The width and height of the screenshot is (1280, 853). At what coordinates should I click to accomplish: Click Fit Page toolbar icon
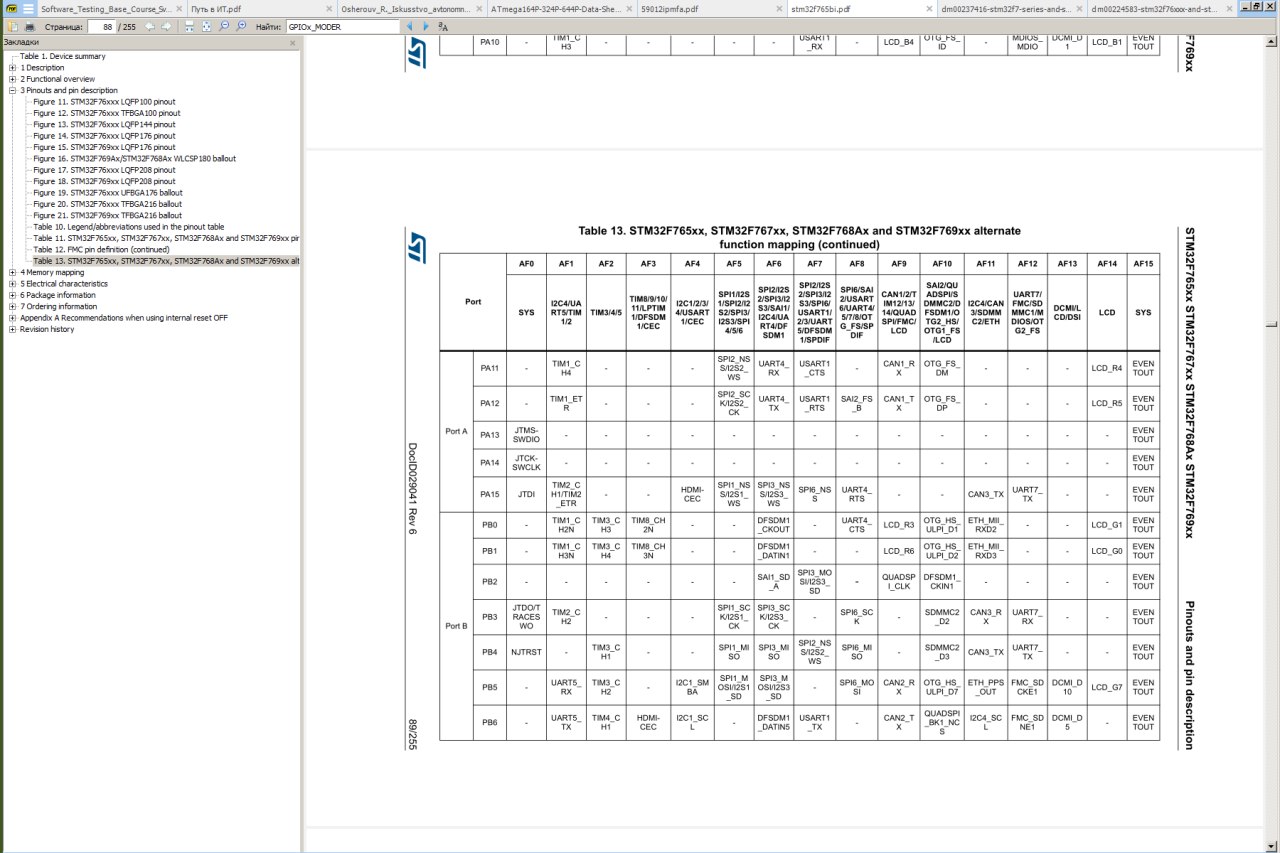pyautogui.click(x=206, y=26)
